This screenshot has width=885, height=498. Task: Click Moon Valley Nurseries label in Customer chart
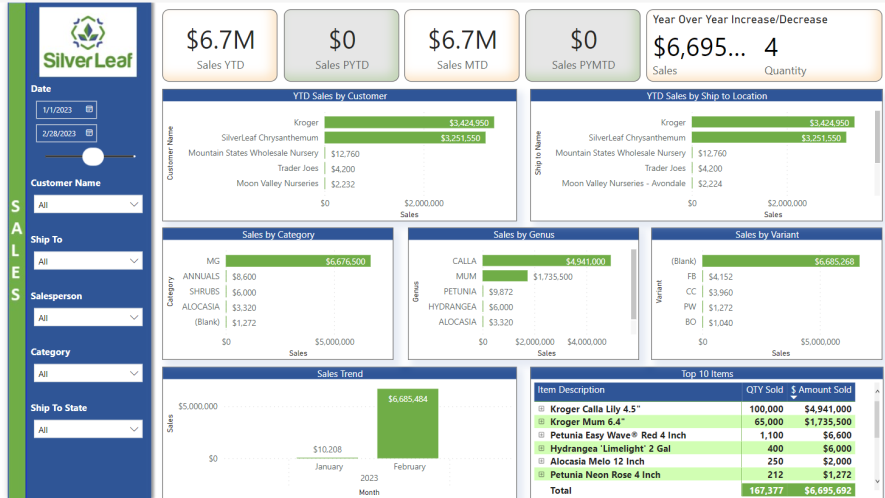pos(277,184)
